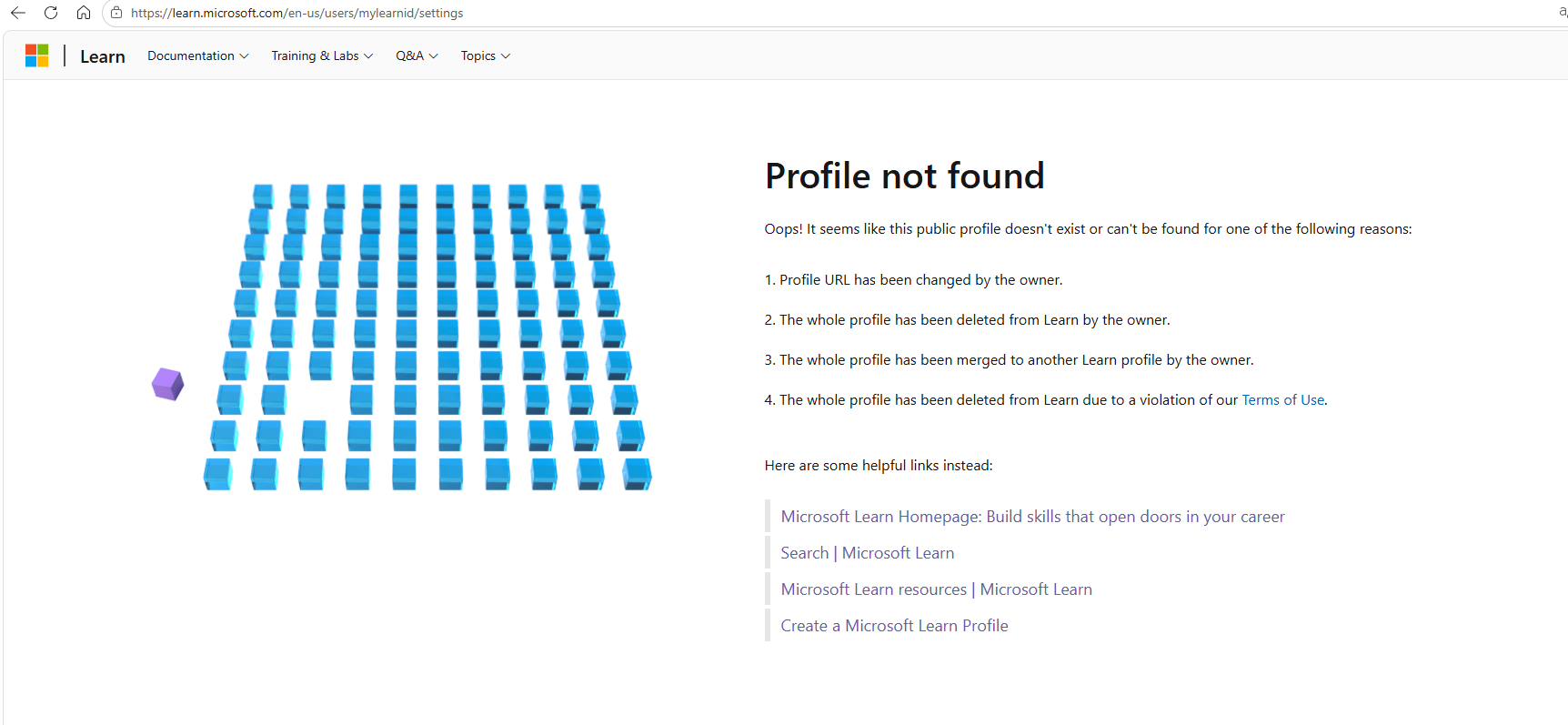This screenshot has width=1568, height=725.
Task: Open the Search | Microsoft Learn link
Action: 867,553
